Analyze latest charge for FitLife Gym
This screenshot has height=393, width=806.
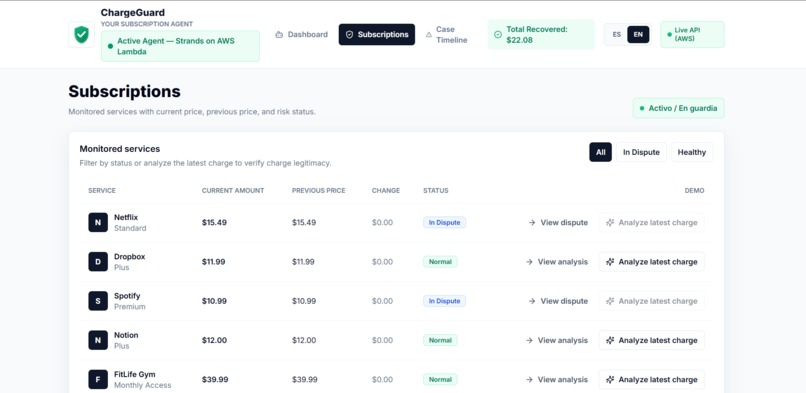pyautogui.click(x=651, y=379)
